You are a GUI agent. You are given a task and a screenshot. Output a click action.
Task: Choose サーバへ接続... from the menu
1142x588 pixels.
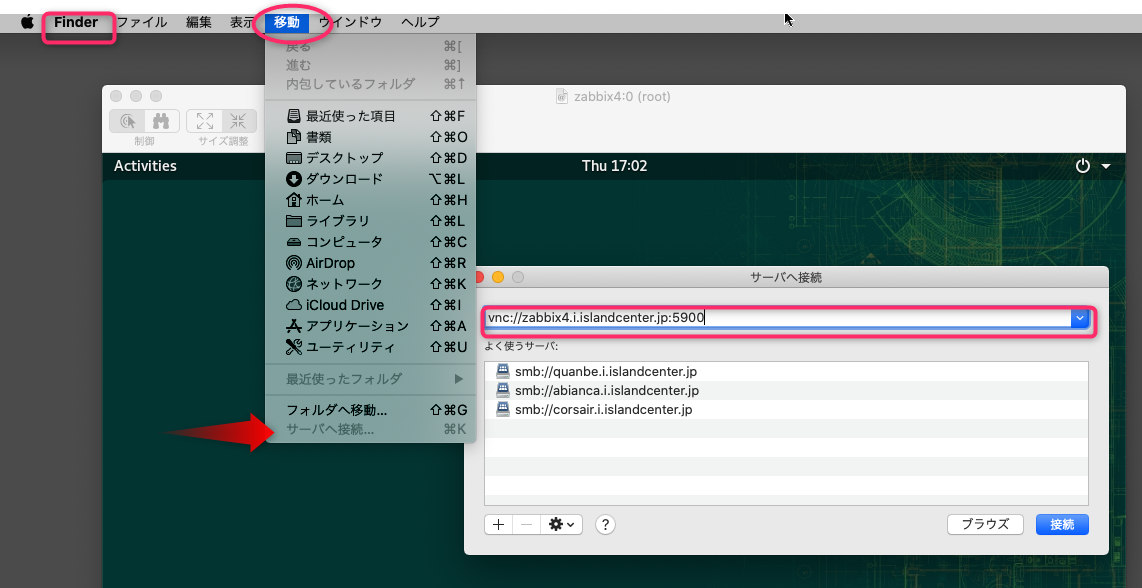click(x=371, y=430)
